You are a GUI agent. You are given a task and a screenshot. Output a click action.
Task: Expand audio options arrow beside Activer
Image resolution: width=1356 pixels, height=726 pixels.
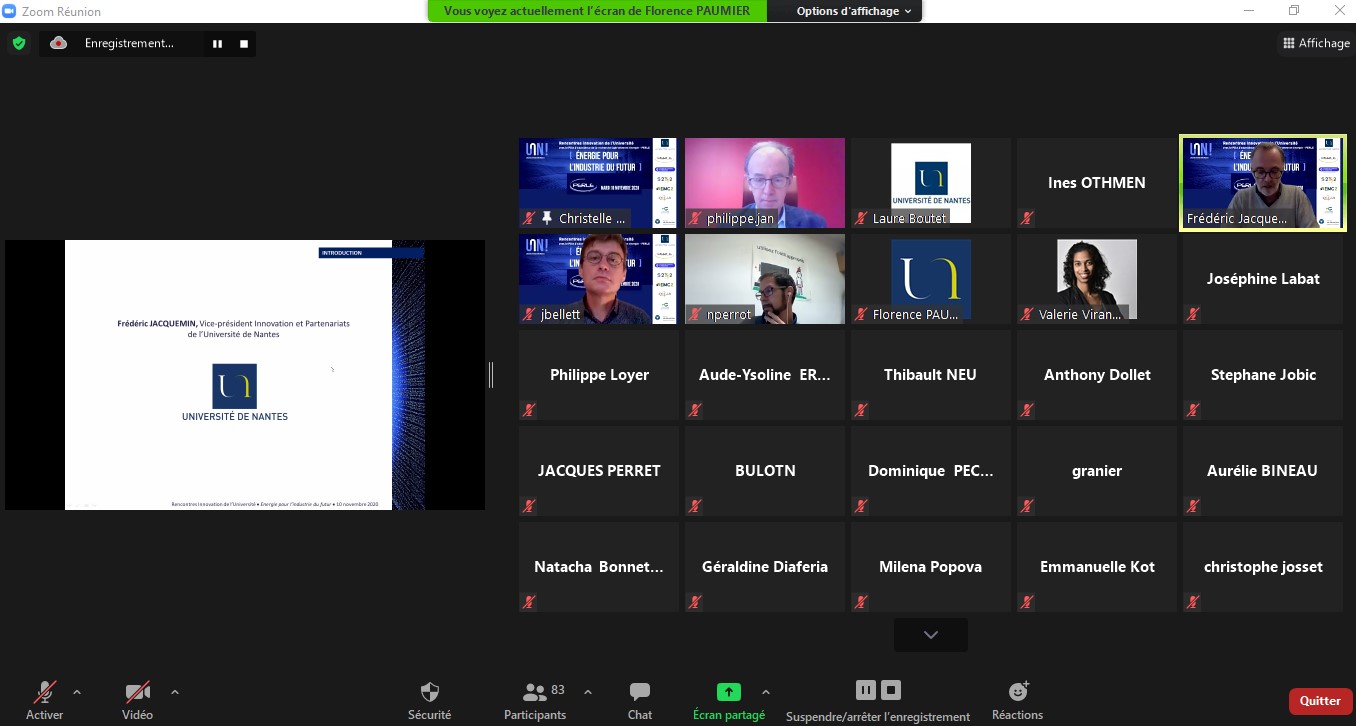tap(77, 691)
